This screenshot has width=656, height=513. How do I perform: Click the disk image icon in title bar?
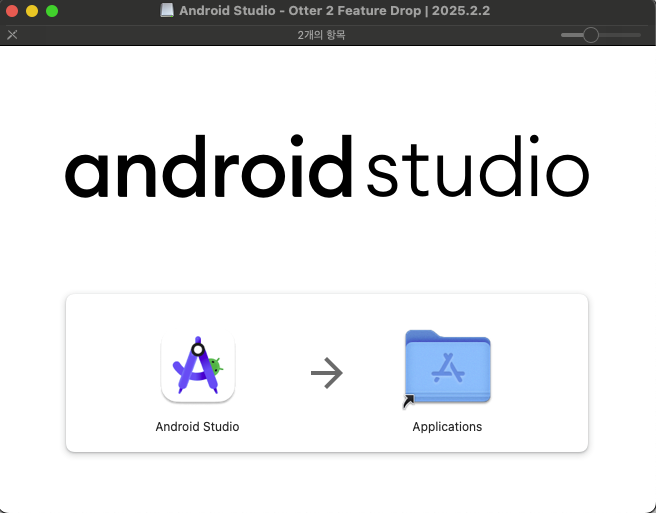click(167, 10)
